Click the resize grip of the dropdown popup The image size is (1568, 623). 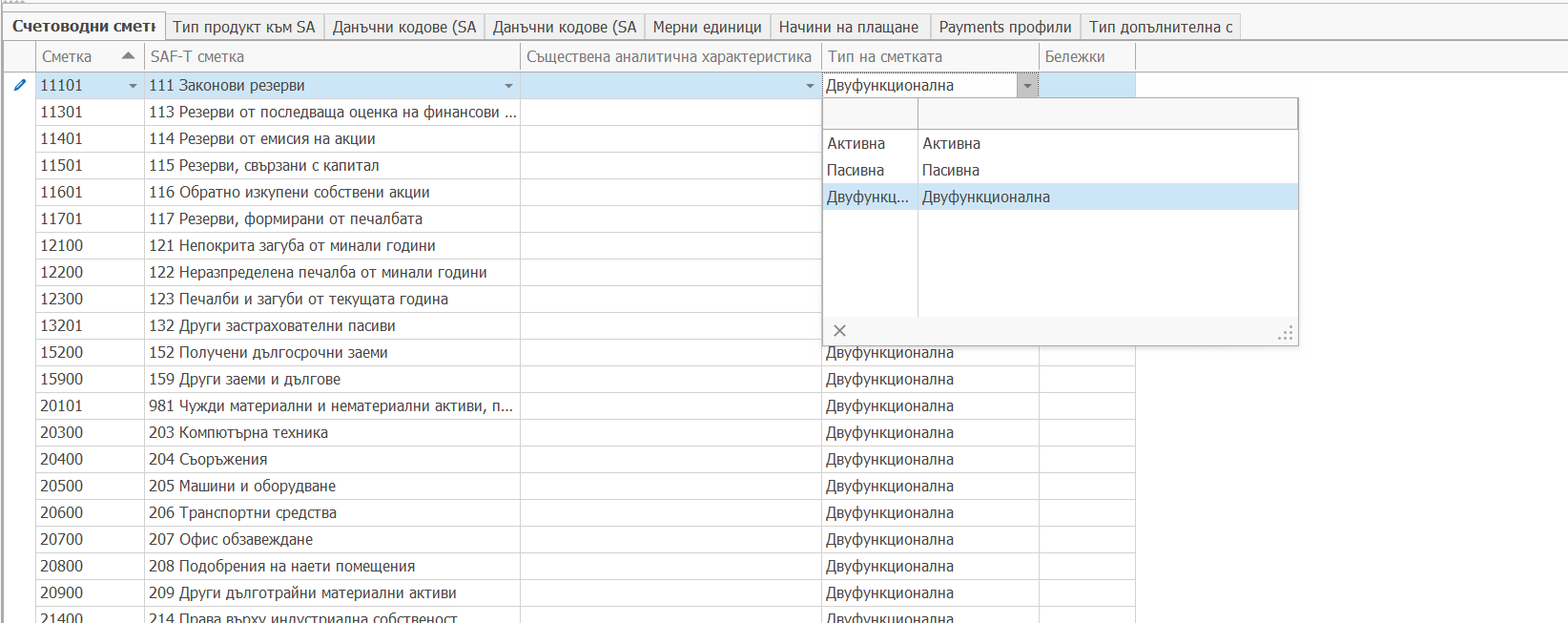click(1286, 333)
